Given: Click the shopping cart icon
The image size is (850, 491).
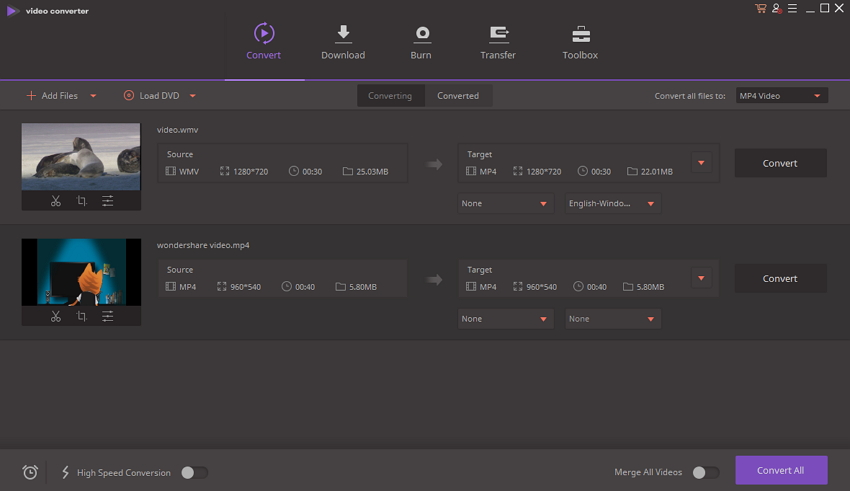Looking at the screenshot, I should [761, 8].
